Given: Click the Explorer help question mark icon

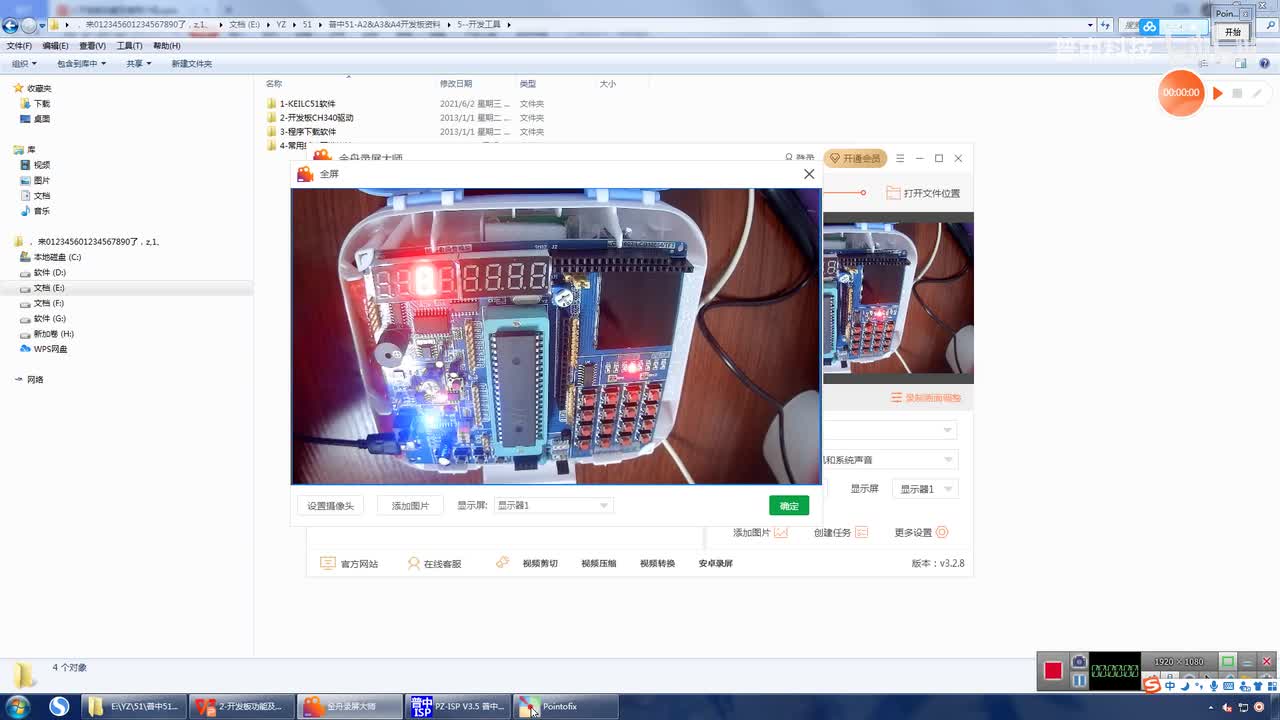Looking at the screenshot, I should (1264, 64).
